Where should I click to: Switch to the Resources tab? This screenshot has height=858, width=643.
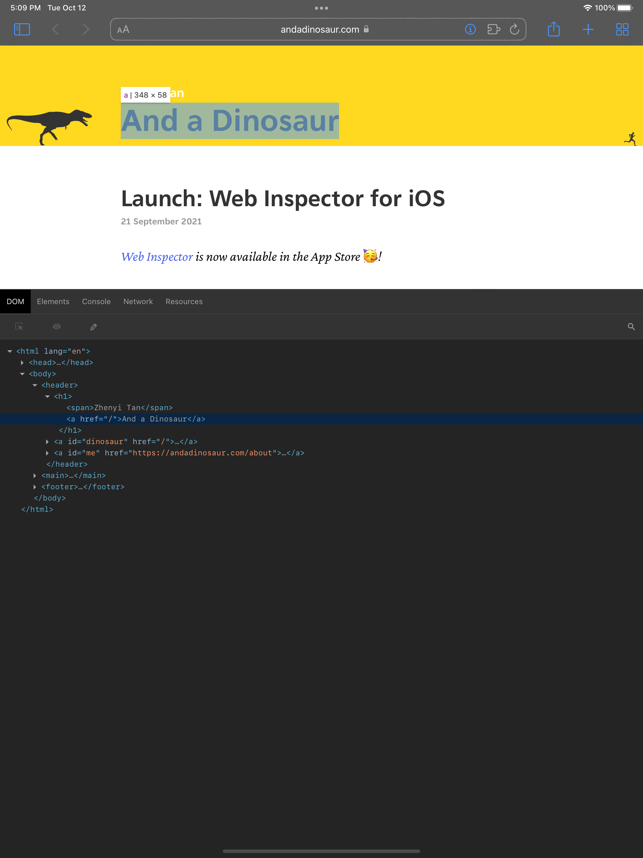[184, 302]
